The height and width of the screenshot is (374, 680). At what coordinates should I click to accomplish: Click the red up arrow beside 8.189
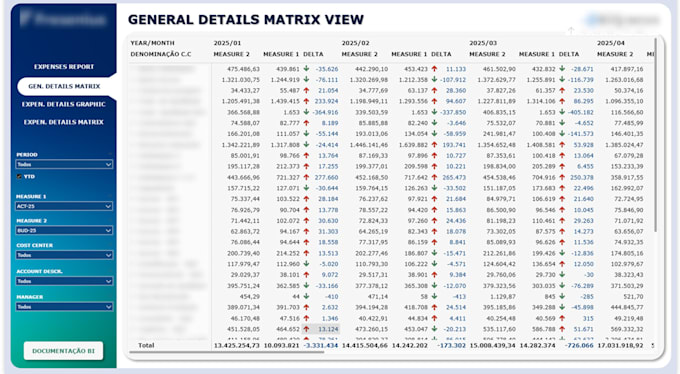point(306,123)
